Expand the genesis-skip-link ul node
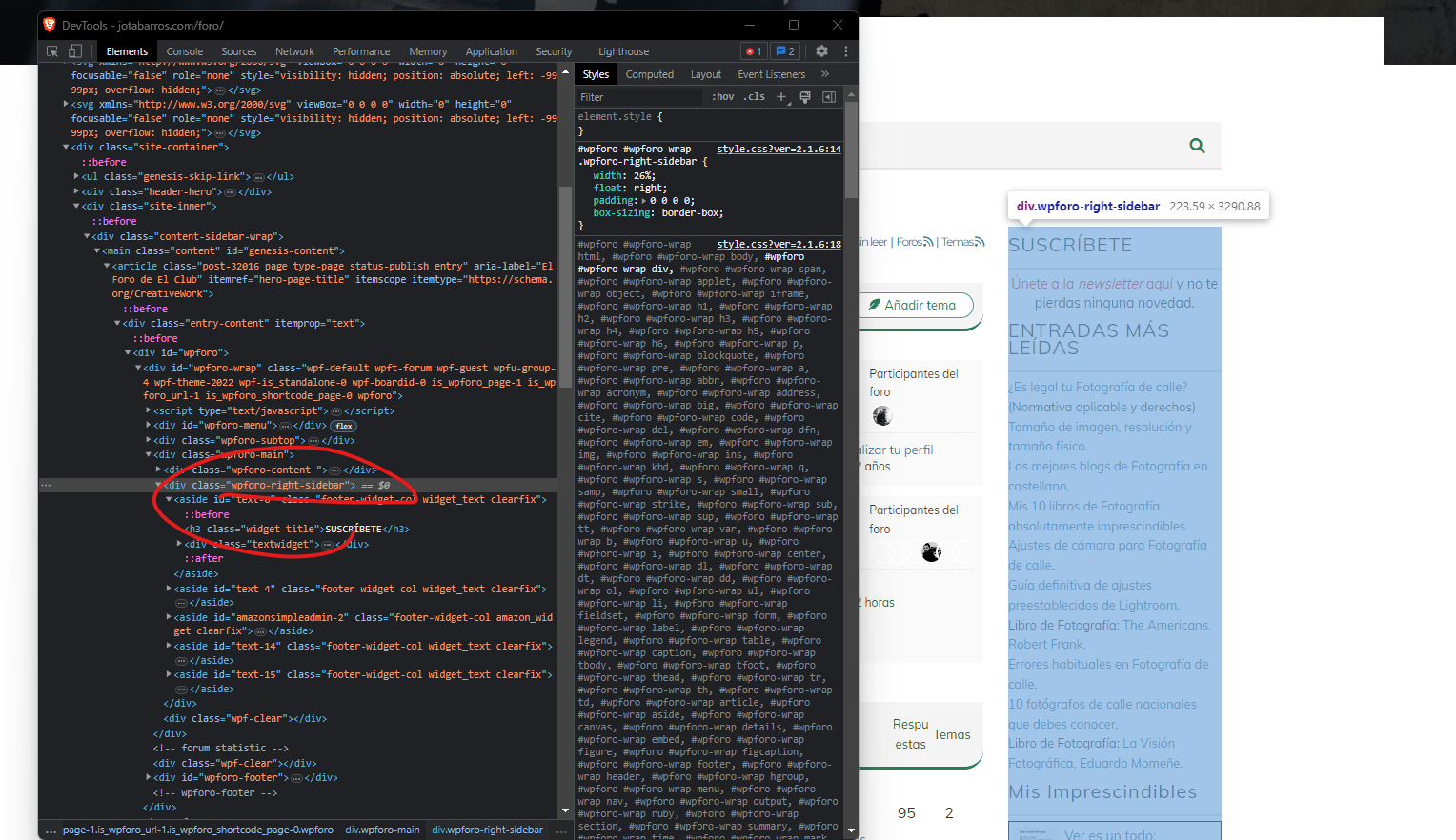The image size is (1456, 840). pyautogui.click(x=76, y=177)
